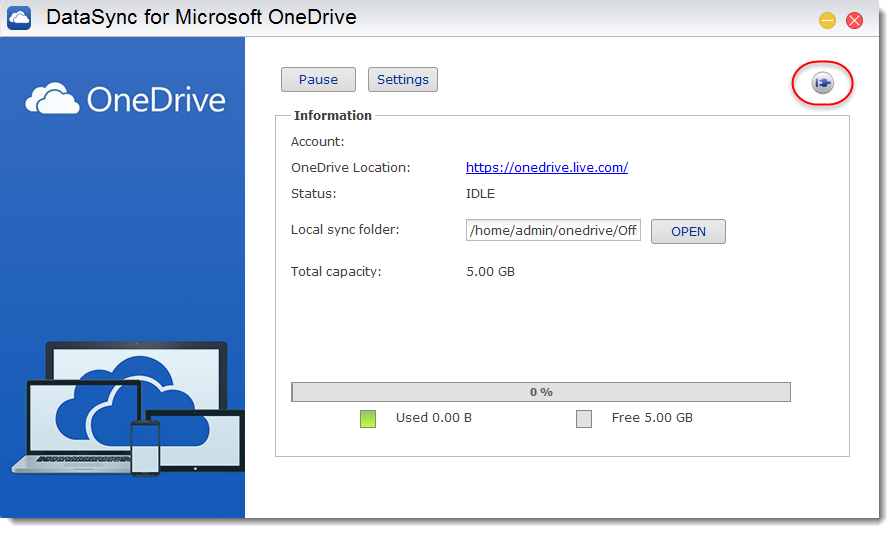894x533 pixels.
Task: Minimize the DataSync window with the yellow button
Action: click(827, 21)
